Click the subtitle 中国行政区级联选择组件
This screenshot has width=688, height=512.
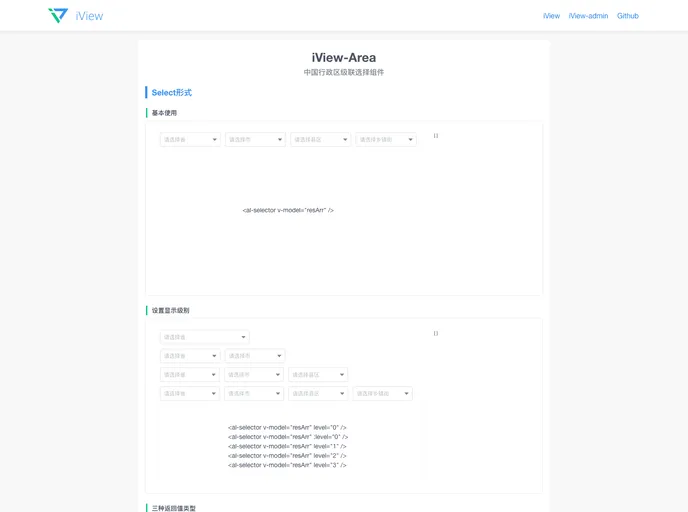(344, 72)
